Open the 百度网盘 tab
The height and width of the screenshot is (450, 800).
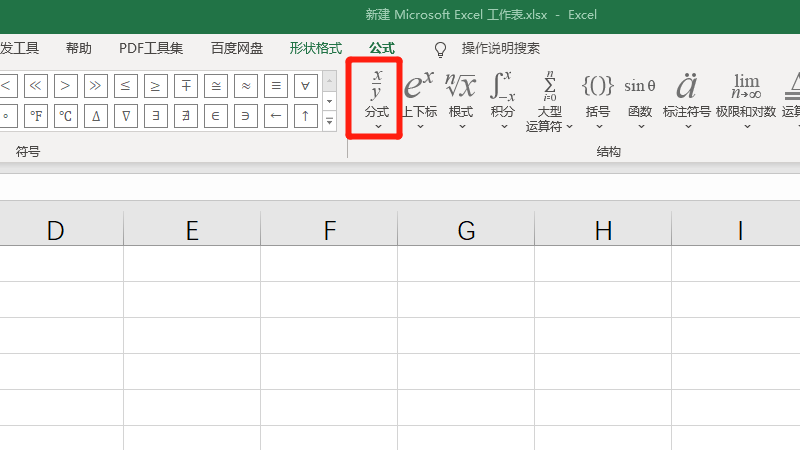(237, 48)
